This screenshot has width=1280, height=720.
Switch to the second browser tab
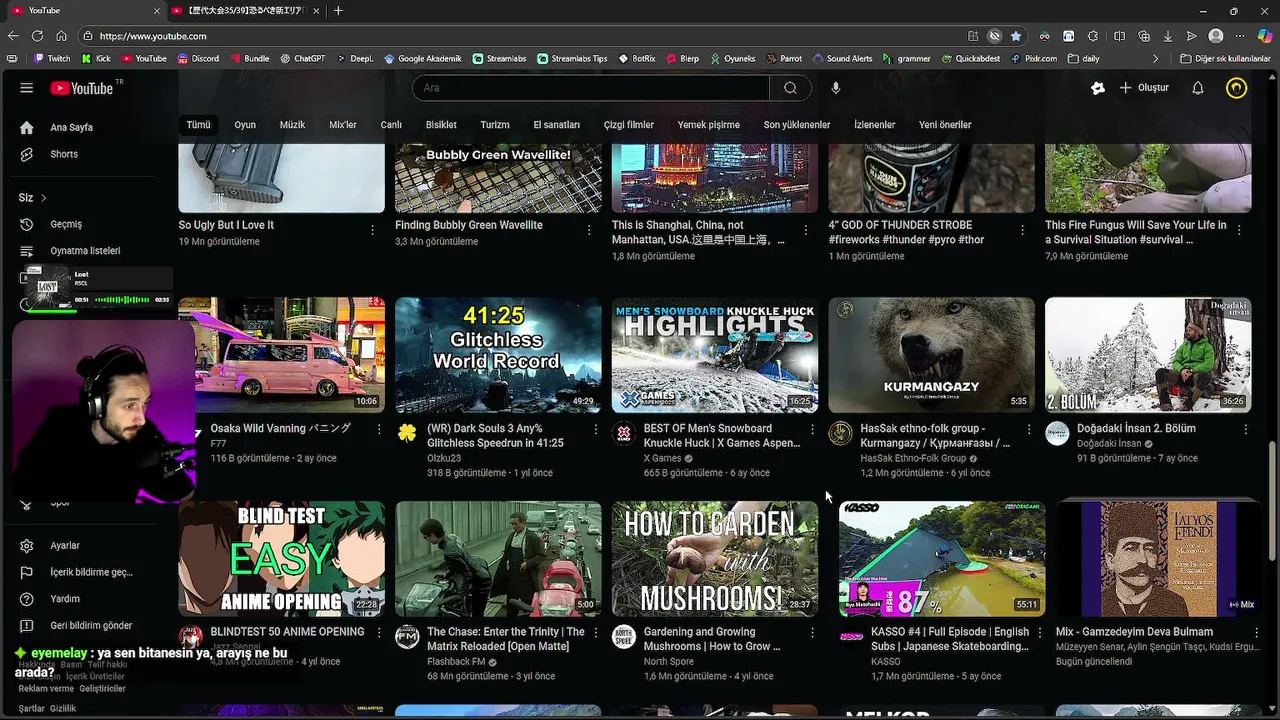click(245, 11)
